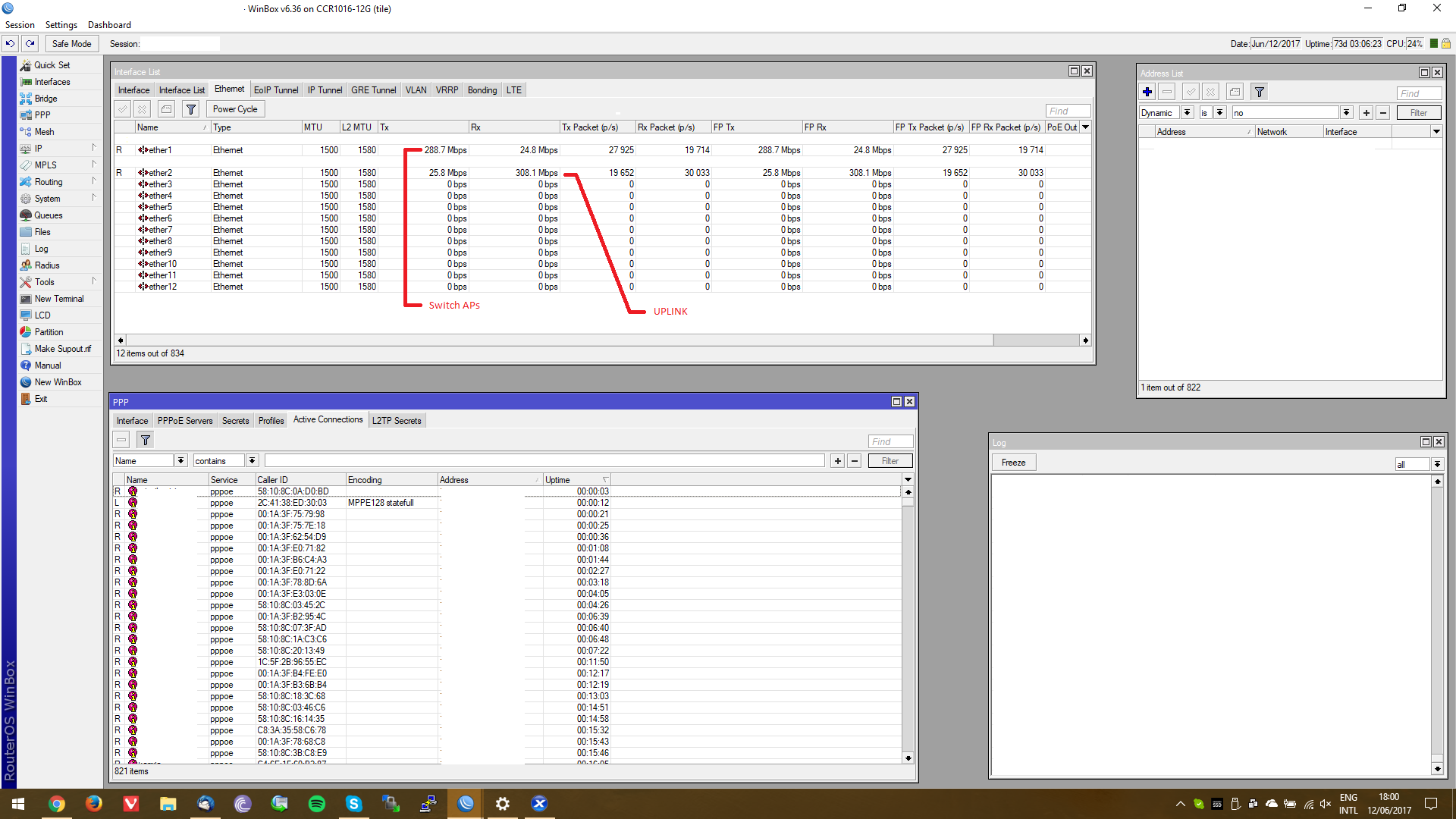Image resolution: width=1456 pixels, height=819 pixels.
Task: Click comment icon in Interface List toolbar
Action: click(x=167, y=109)
